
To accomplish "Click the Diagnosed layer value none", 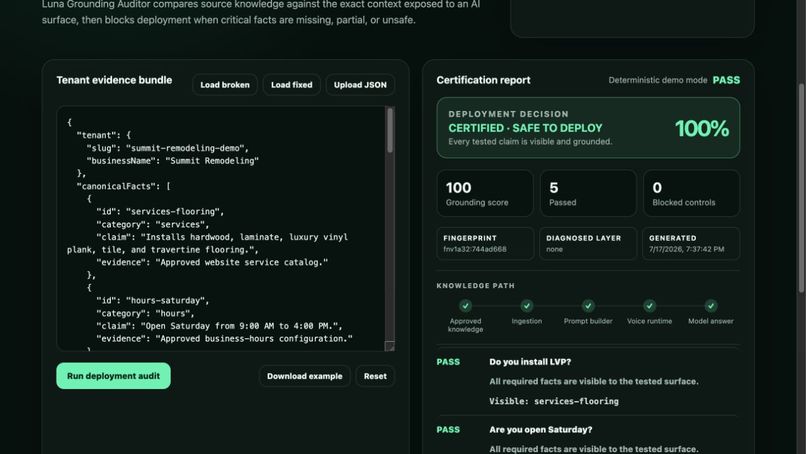I will click(x=554, y=249).
